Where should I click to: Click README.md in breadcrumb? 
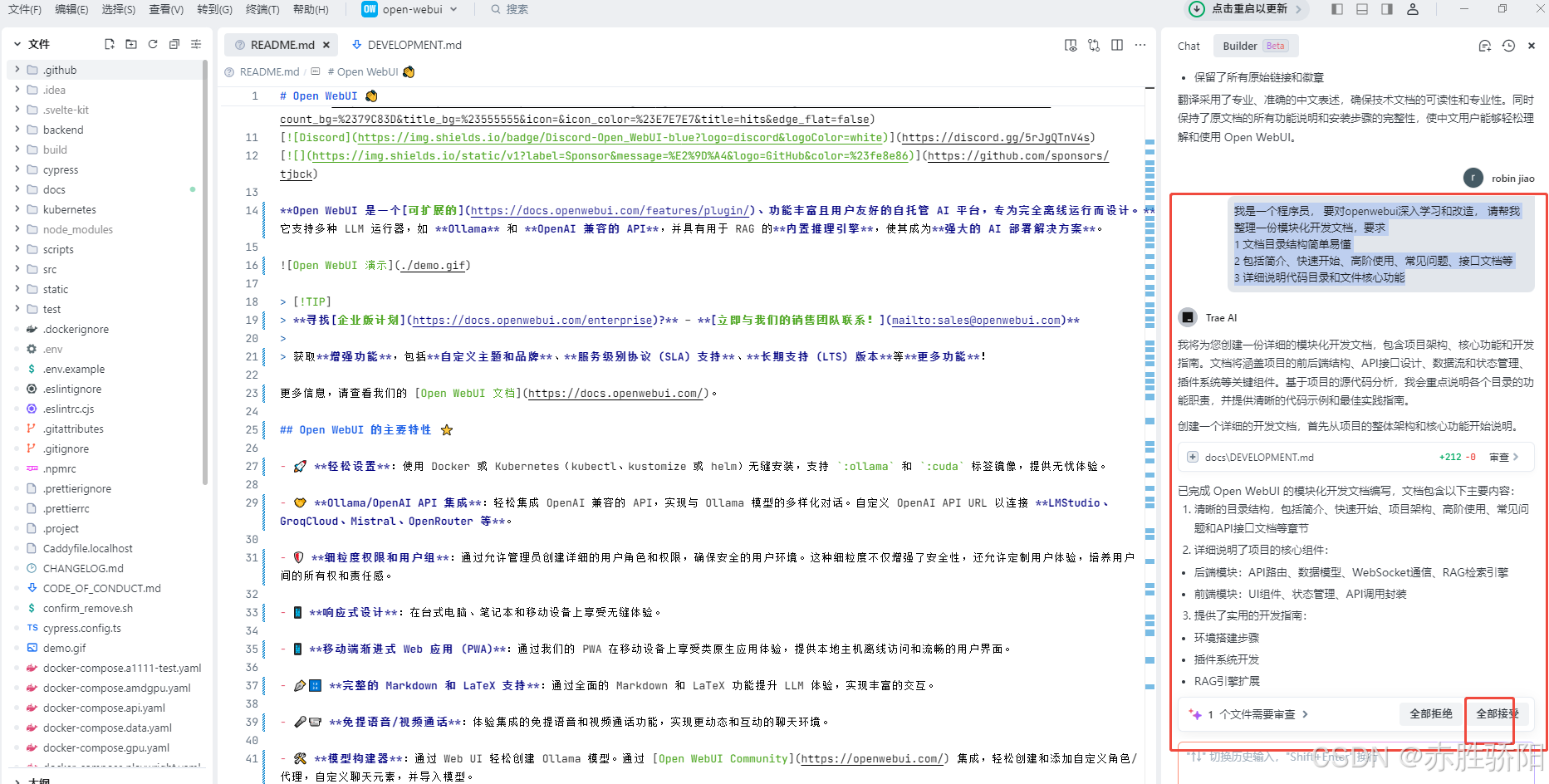268,72
